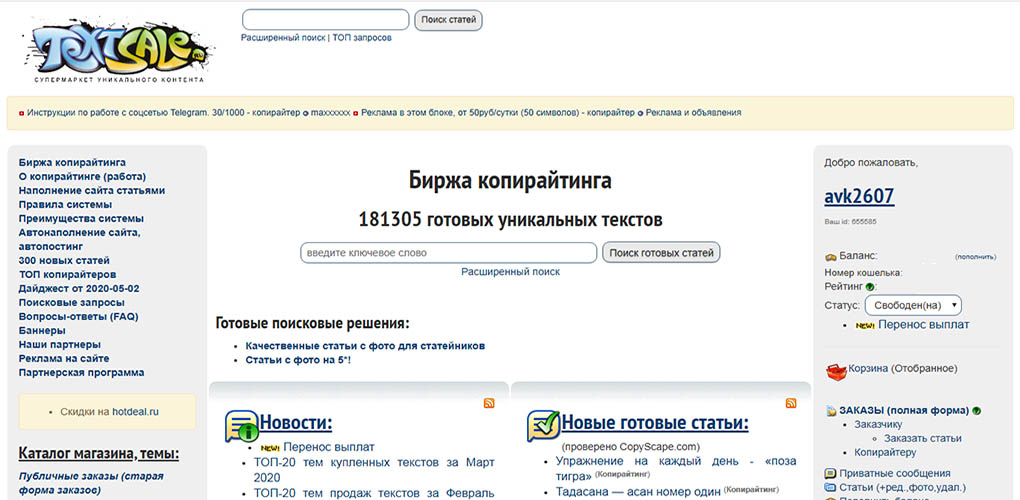Open Корзина (Отобранное) link
The image size is (1020, 500).
tap(903, 369)
